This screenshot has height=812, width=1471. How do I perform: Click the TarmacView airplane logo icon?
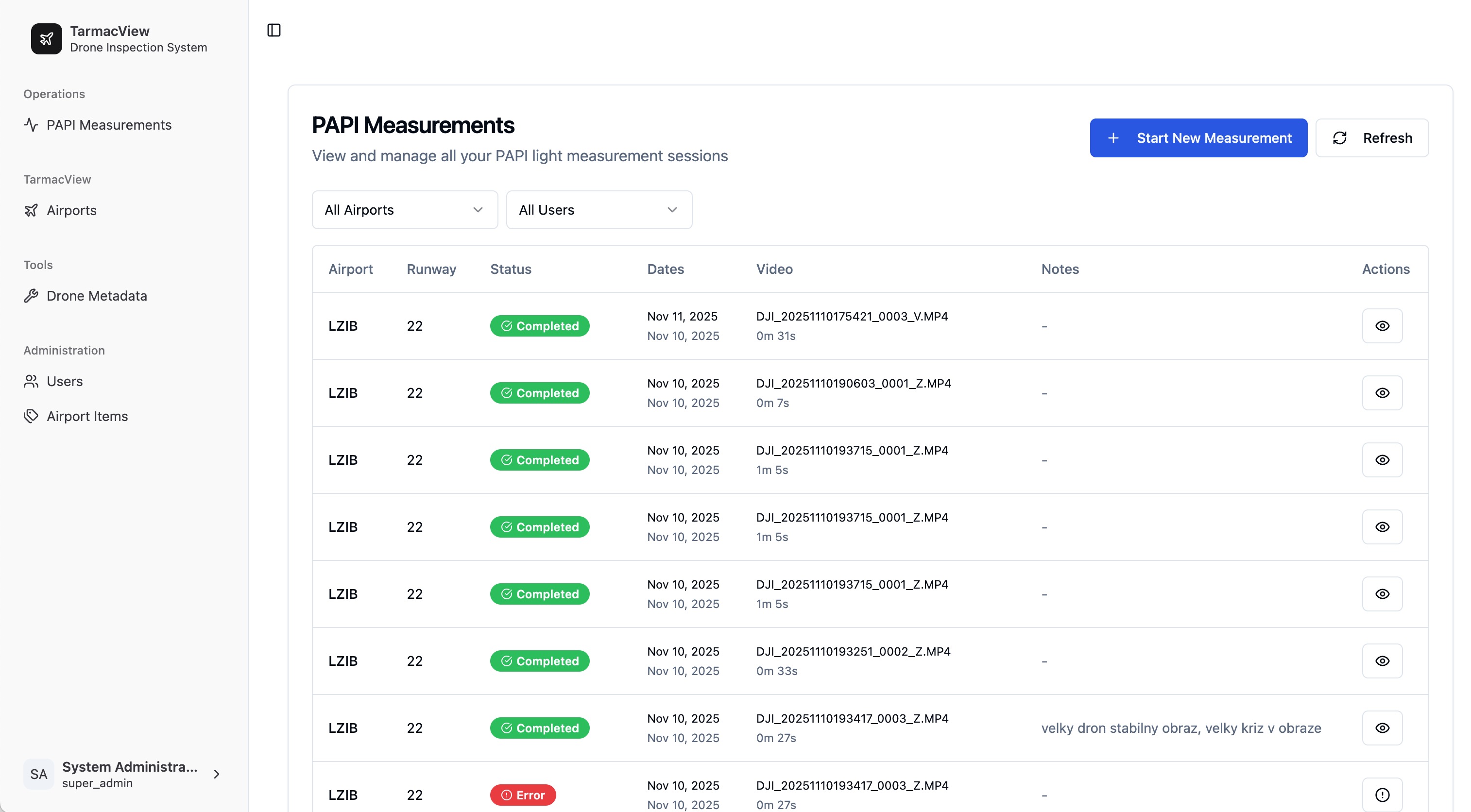tap(46, 39)
